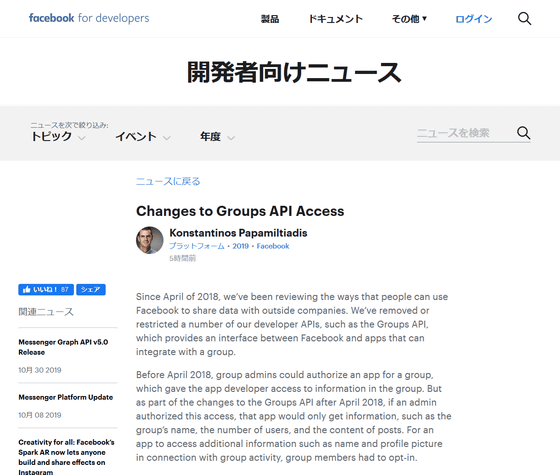Viewport: 560px width, 475px height.
Task: Click the 開発者向けニュース page title
Action: (x=294, y=72)
